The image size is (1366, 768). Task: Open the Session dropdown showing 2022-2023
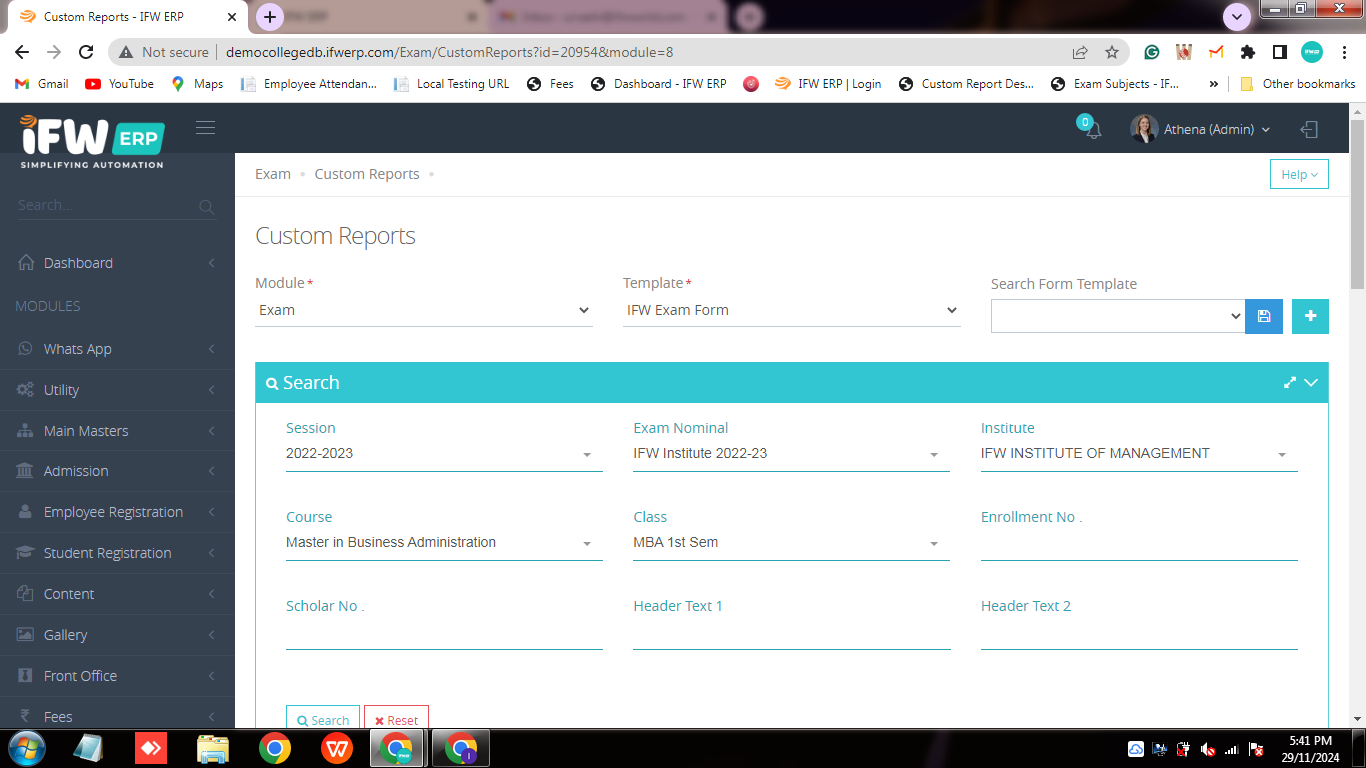pos(444,454)
